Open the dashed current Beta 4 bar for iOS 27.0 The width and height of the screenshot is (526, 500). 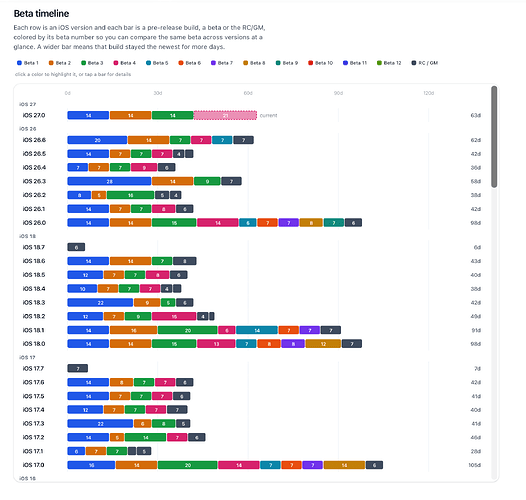point(225,115)
